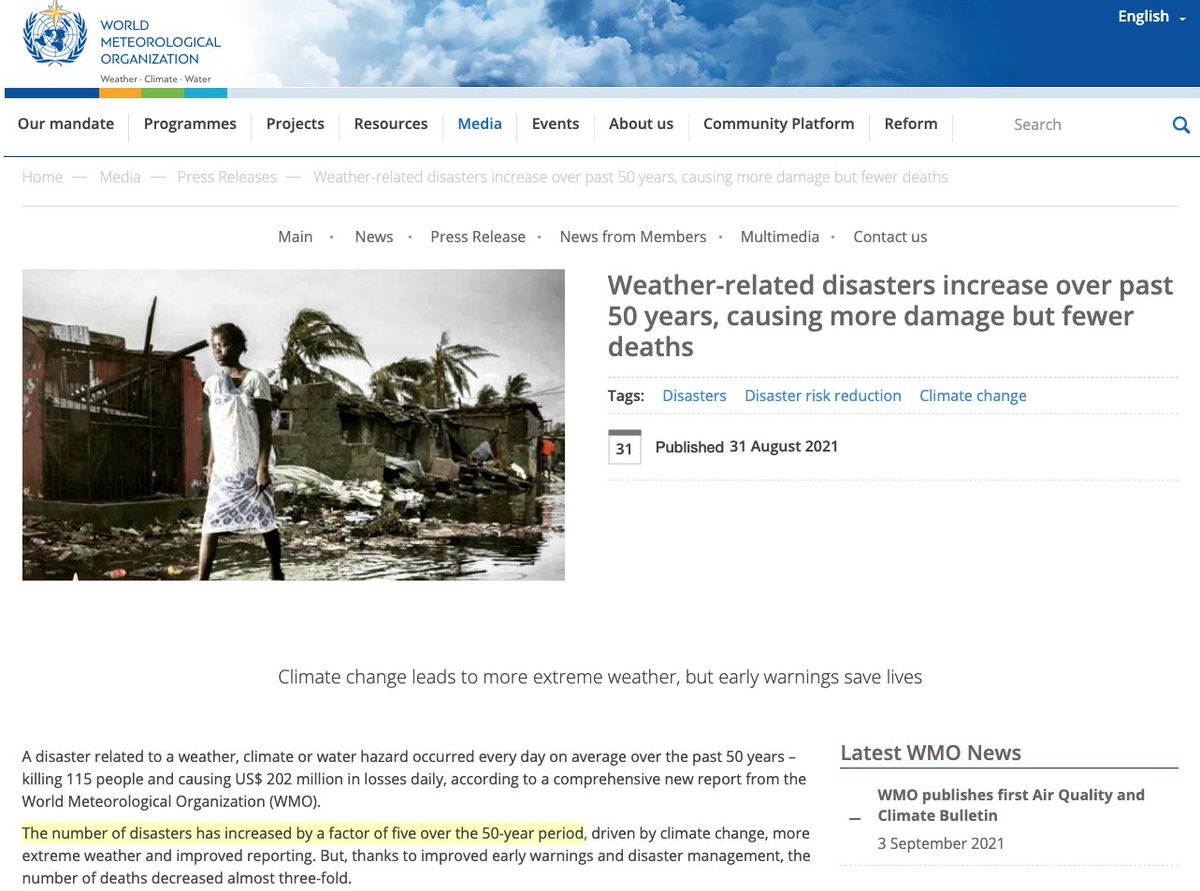Click the Media breadcrumb link
The width and height of the screenshot is (1200, 891).
coord(120,177)
